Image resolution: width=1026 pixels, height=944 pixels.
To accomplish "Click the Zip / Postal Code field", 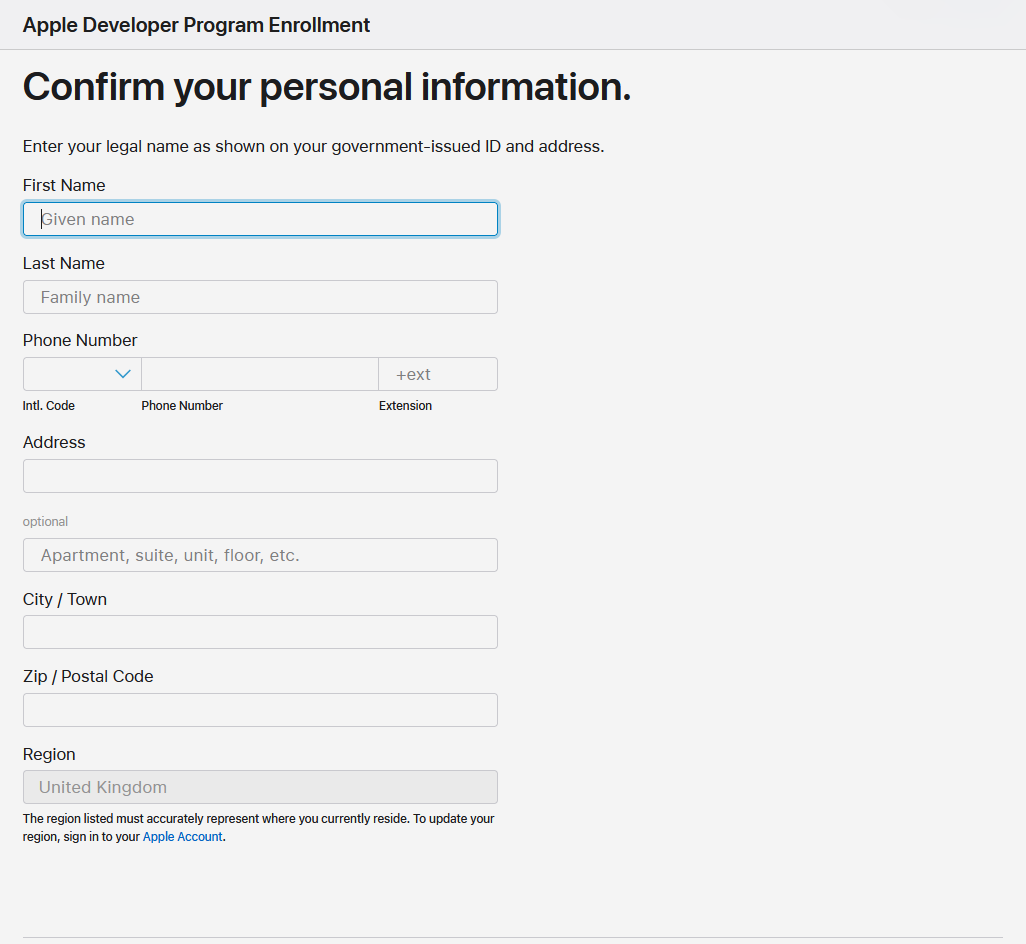I will 260,710.
